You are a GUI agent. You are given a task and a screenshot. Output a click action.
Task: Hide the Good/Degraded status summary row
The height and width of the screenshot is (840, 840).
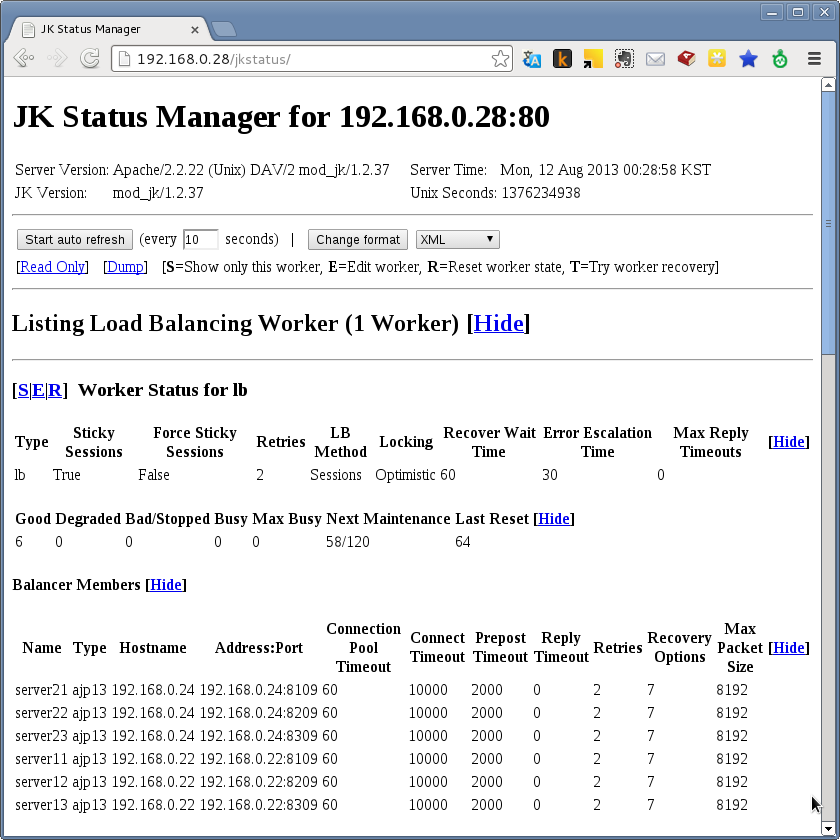(554, 518)
